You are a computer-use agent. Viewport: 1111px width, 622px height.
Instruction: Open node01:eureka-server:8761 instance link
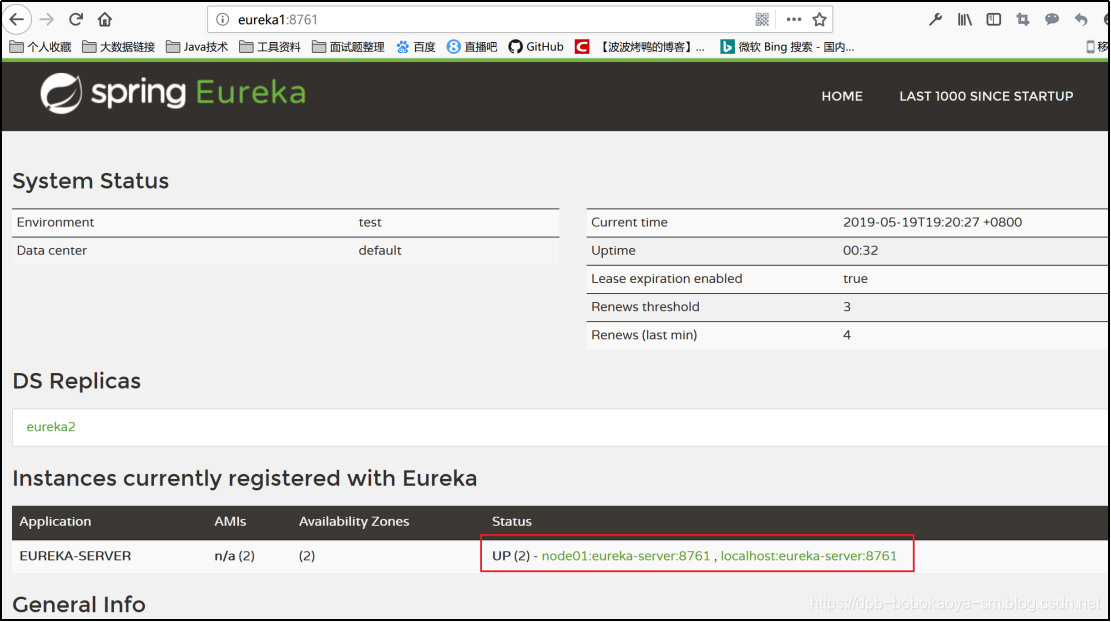point(626,556)
